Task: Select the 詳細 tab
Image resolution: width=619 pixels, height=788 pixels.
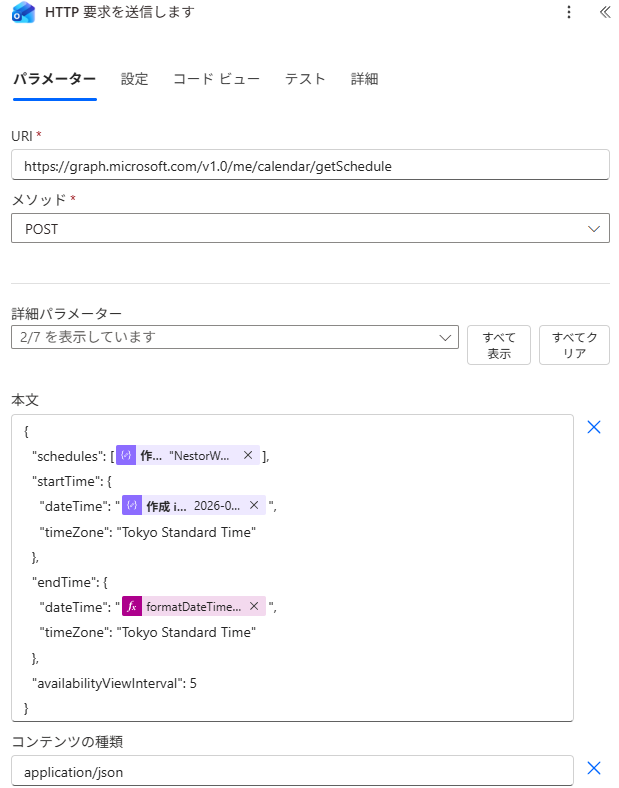Action: pos(364,79)
